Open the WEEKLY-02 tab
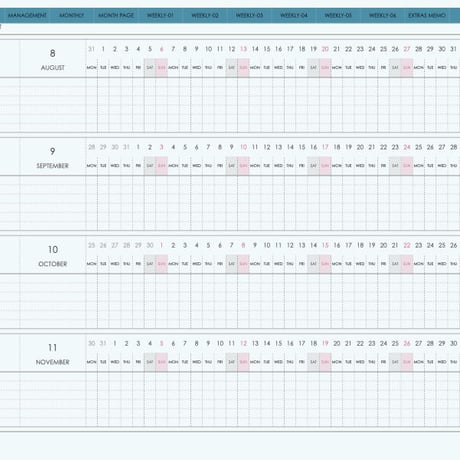 coord(205,15)
